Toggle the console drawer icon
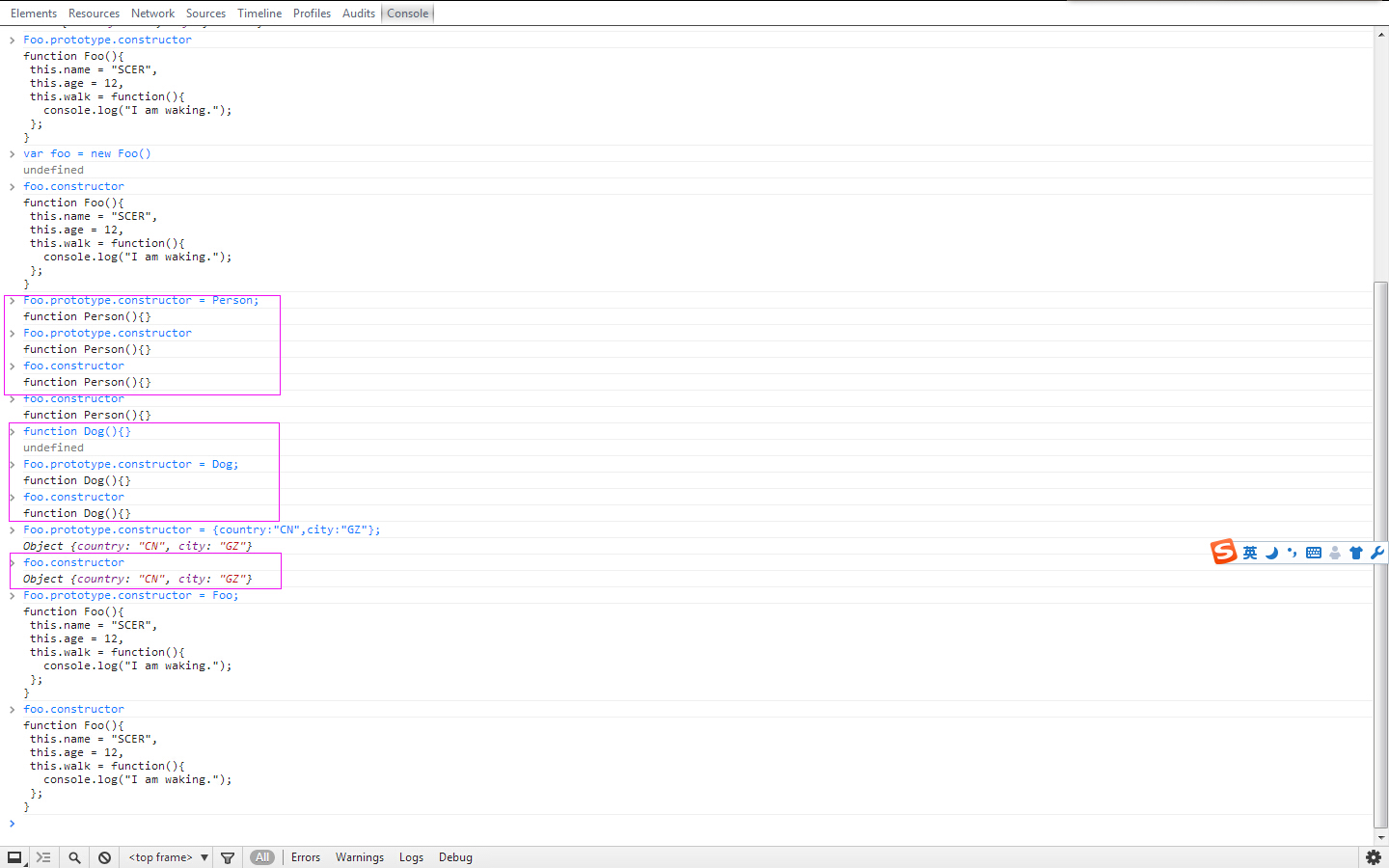Image resolution: width=1389 pixels, height=868 pixels. click(43, 857)
